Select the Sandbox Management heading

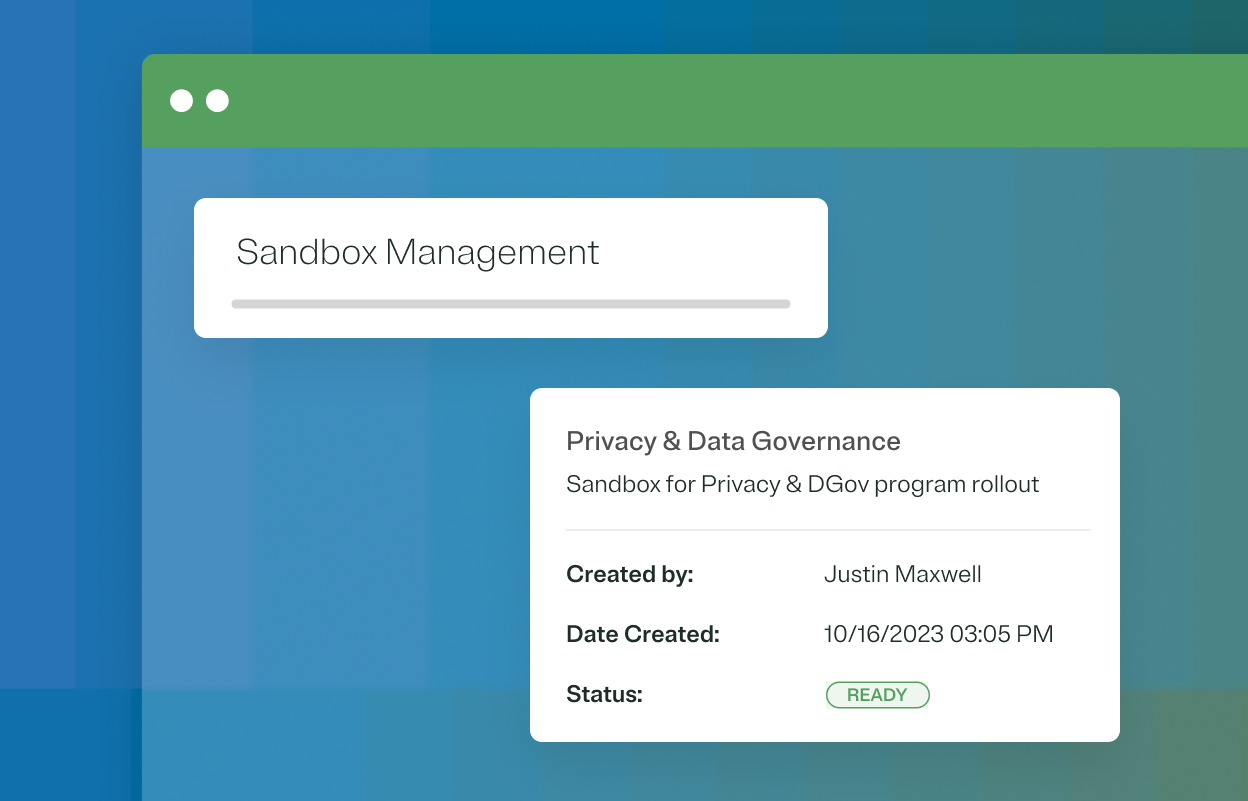(x=417, y=252)
